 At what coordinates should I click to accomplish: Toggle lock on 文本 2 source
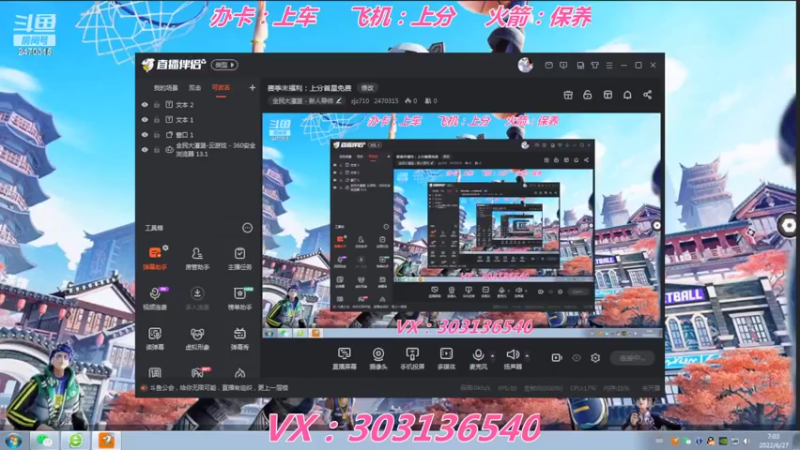pyautogui.click(x=157, y=105)
